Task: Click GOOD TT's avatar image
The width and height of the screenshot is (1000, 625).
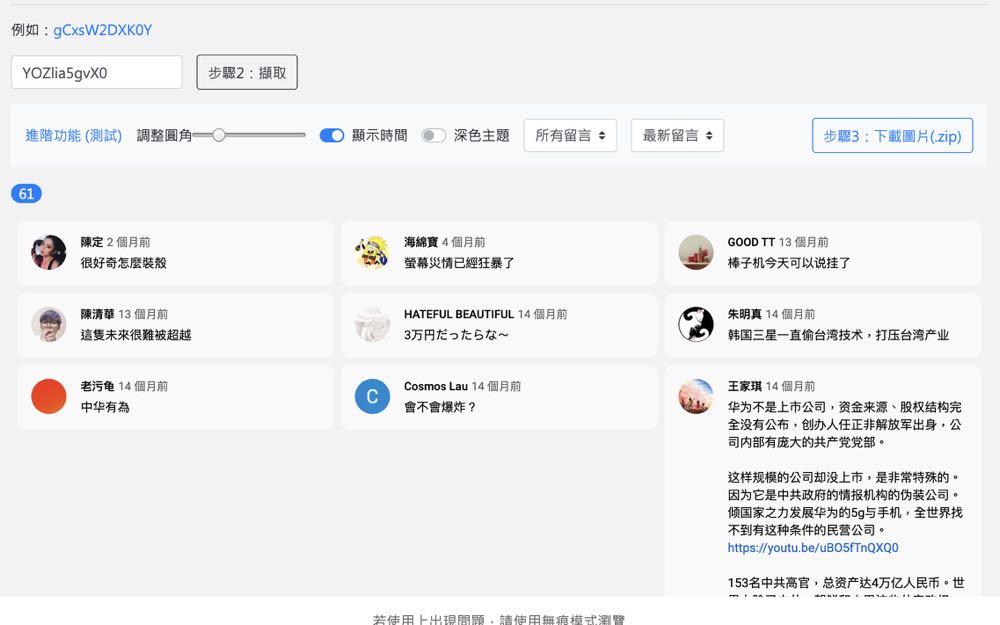Action: pos(696,253)
